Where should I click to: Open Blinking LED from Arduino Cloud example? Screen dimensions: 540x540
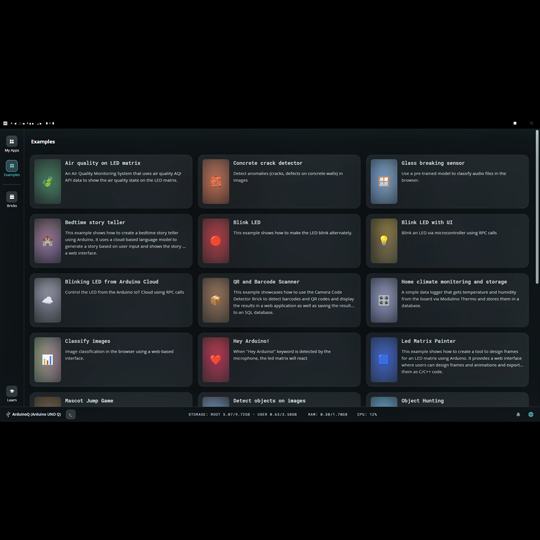pos(111,300)
